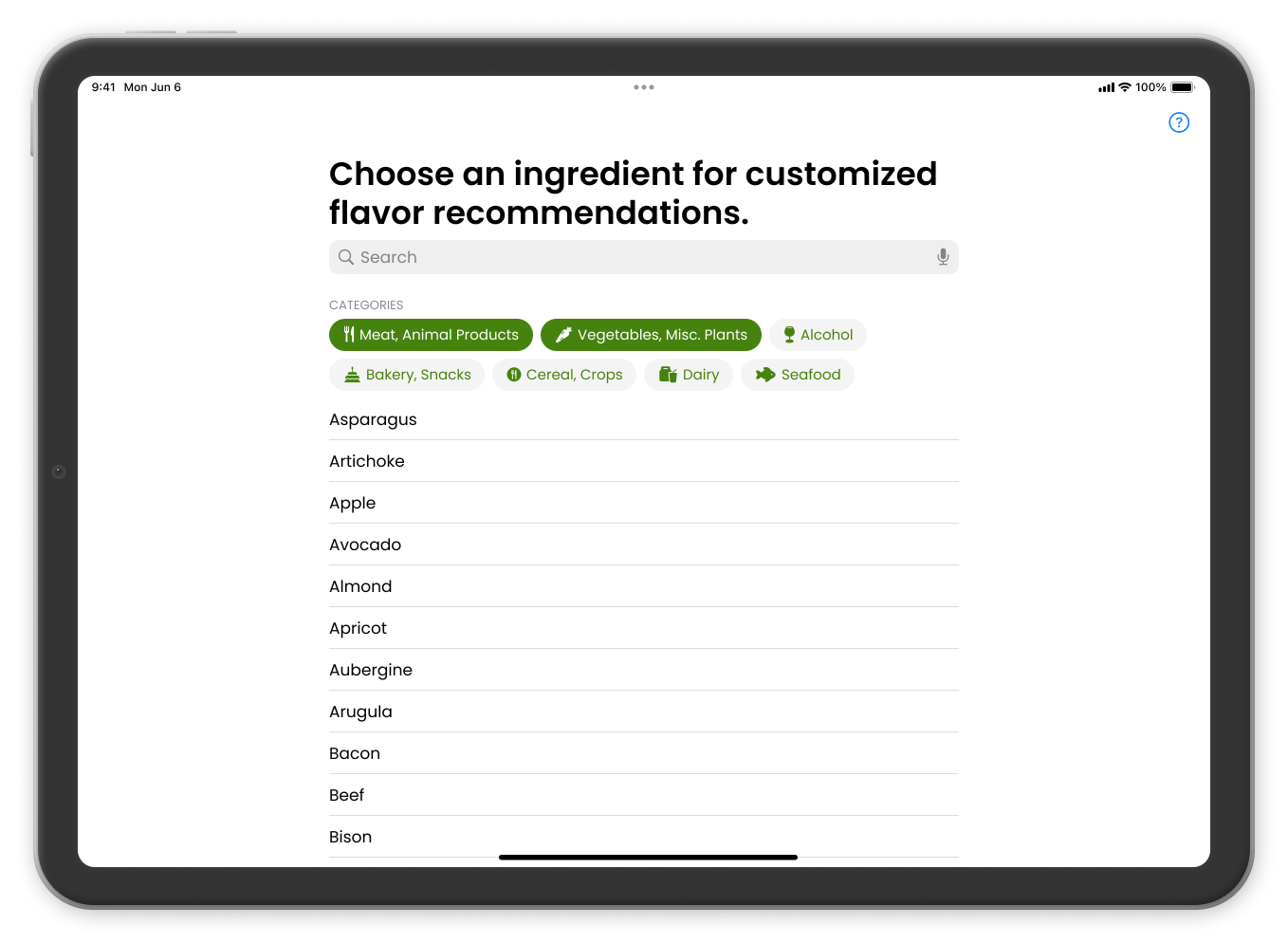The image size is (1288, 943).
Task: Tap the three-dot multitasking icon at top
Action: point(644,87)
